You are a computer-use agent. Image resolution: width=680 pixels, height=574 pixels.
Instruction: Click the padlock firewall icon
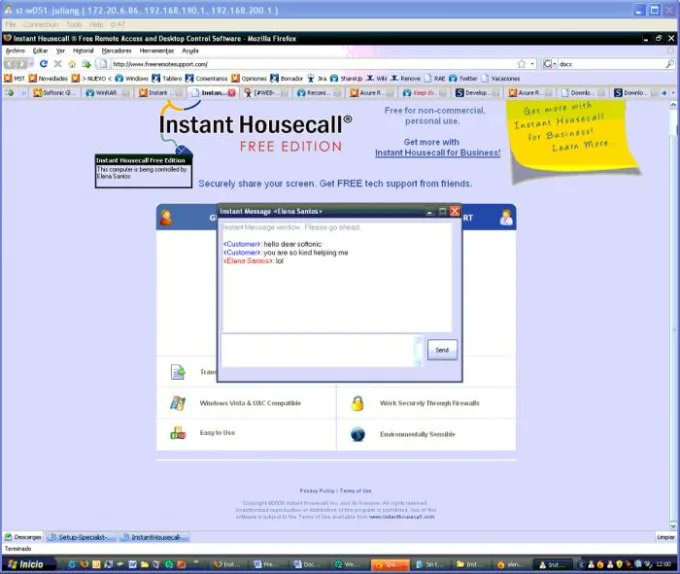point(357,403)
